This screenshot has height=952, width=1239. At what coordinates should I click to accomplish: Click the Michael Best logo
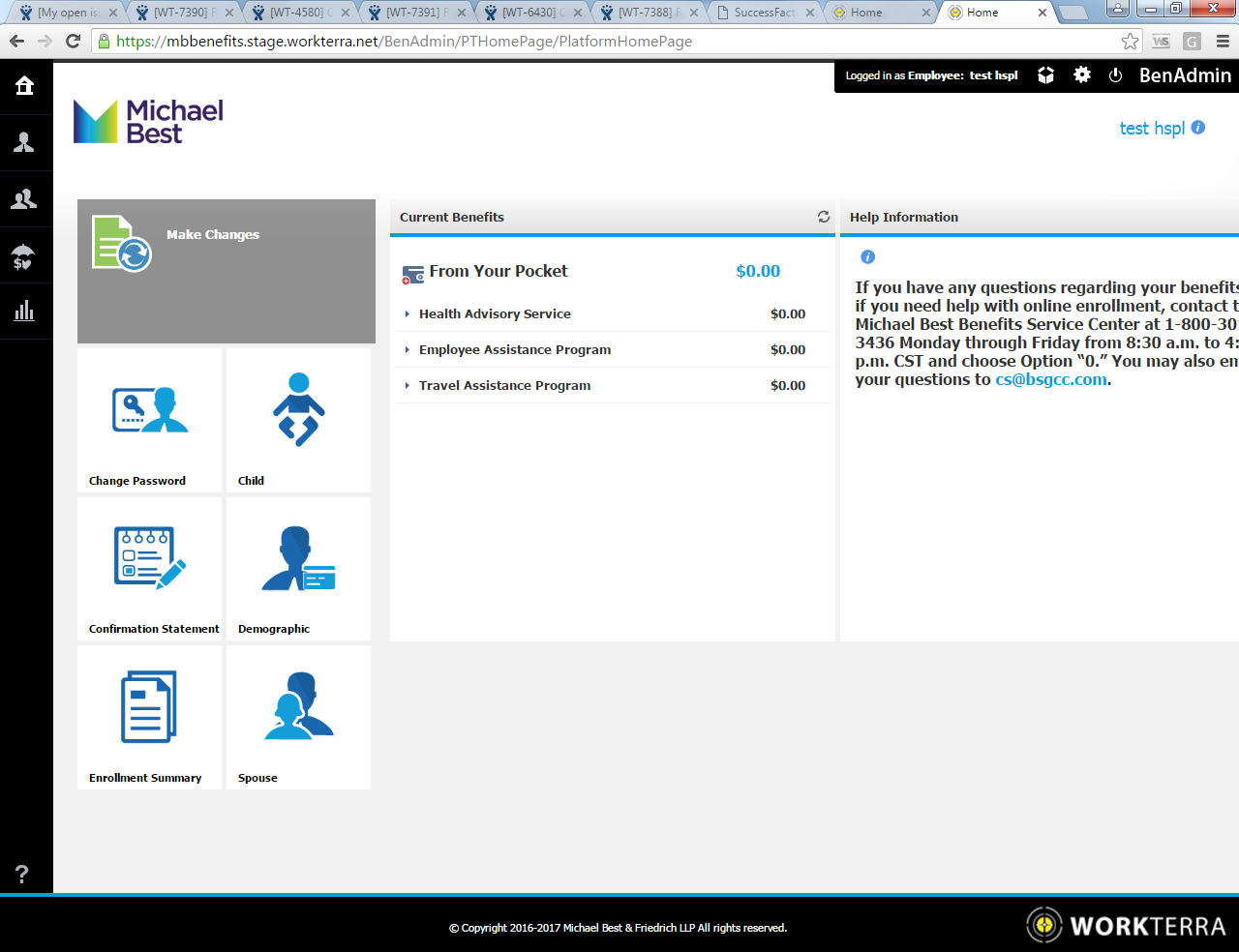point(148,121)
